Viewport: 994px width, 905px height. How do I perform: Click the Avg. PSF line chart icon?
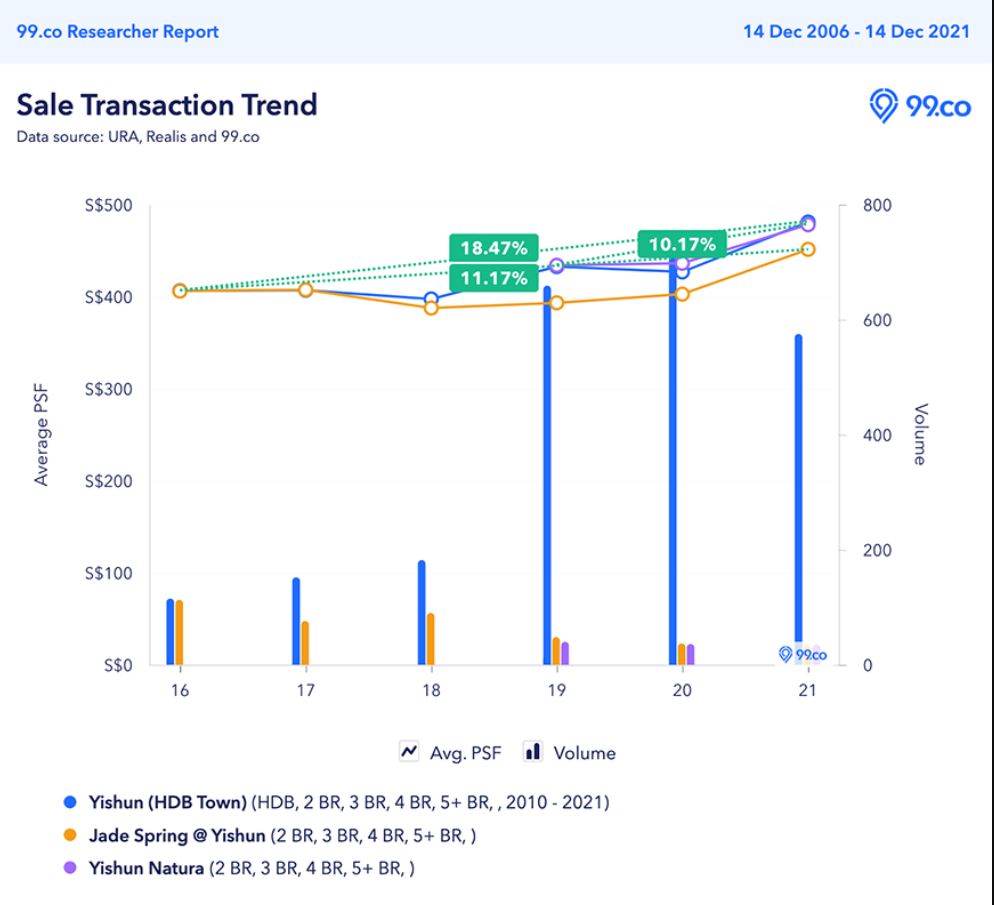409,752
